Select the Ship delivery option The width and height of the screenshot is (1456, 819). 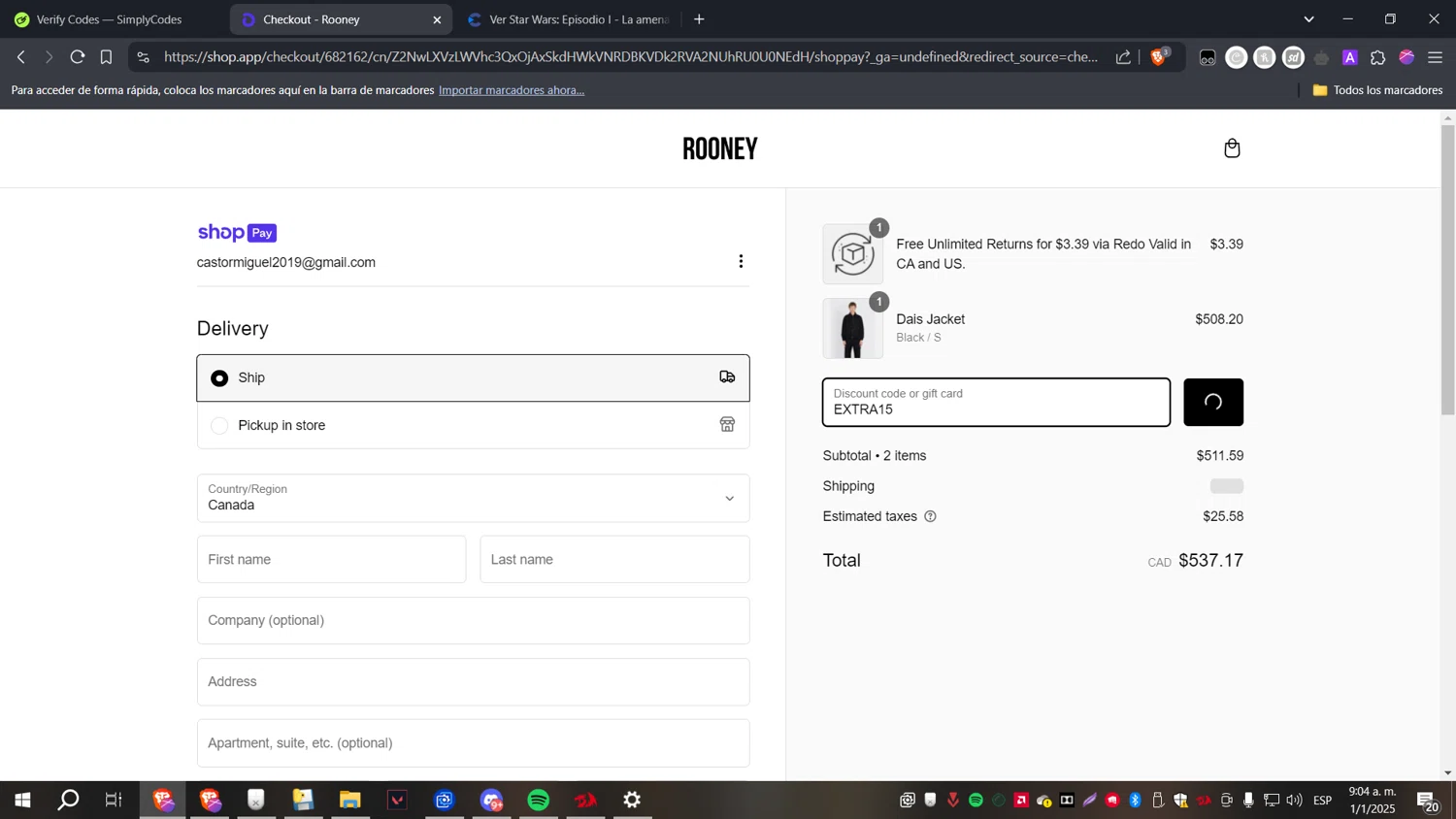pyautogui.click(x=473, y=377)
